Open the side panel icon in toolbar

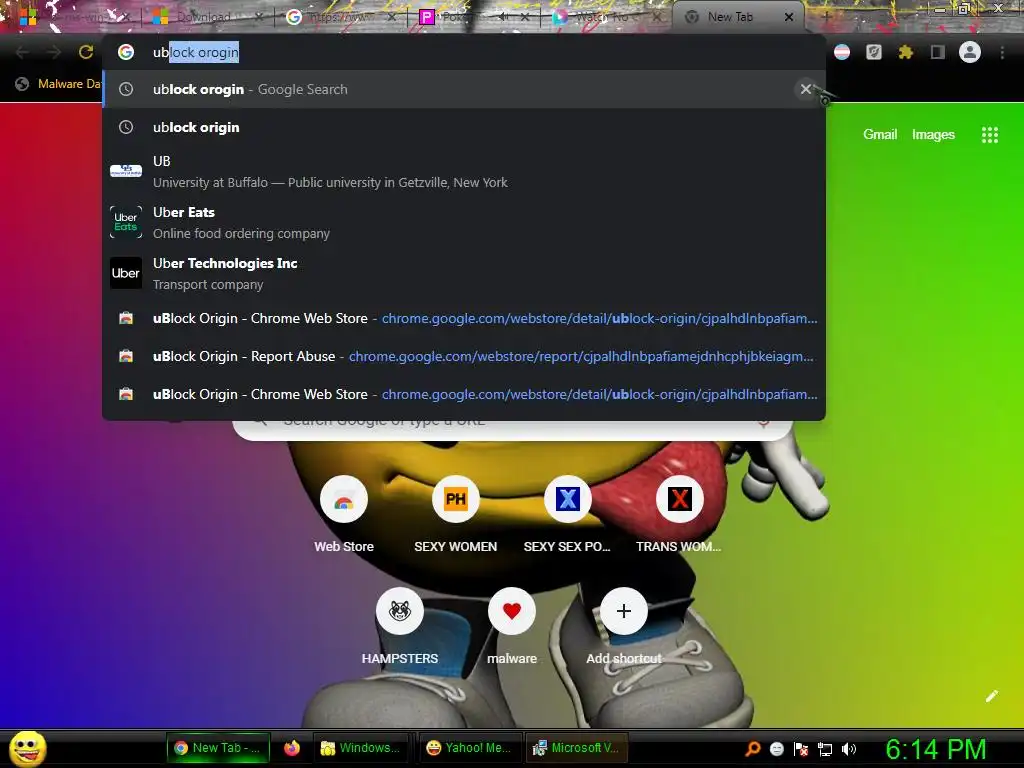(x=937, y=52)
